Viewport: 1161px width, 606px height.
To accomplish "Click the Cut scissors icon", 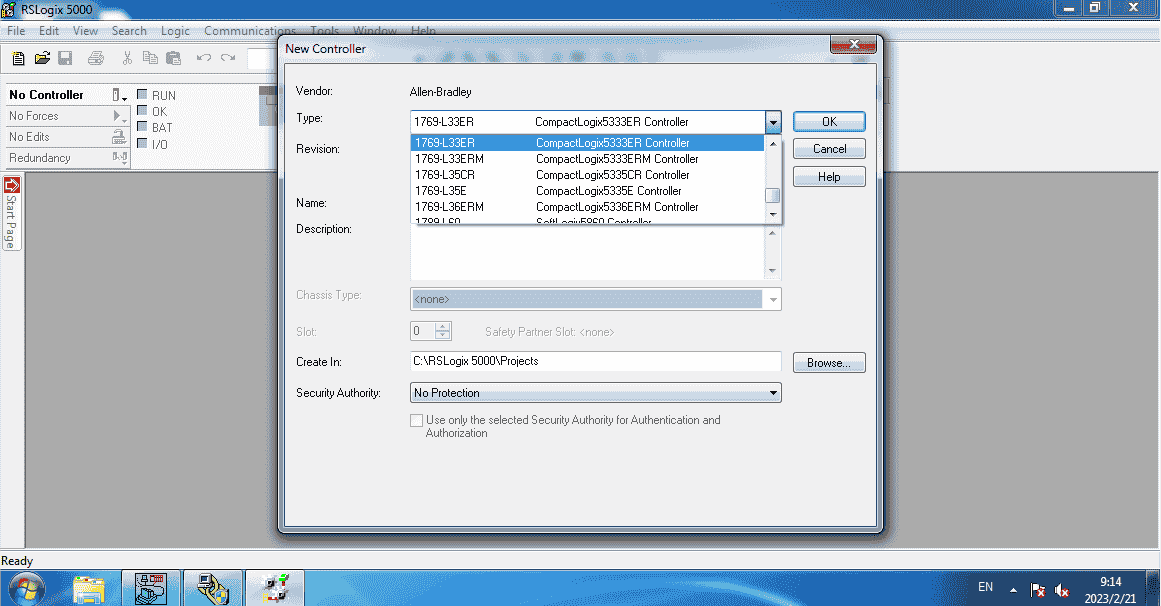I will point(127,58).
